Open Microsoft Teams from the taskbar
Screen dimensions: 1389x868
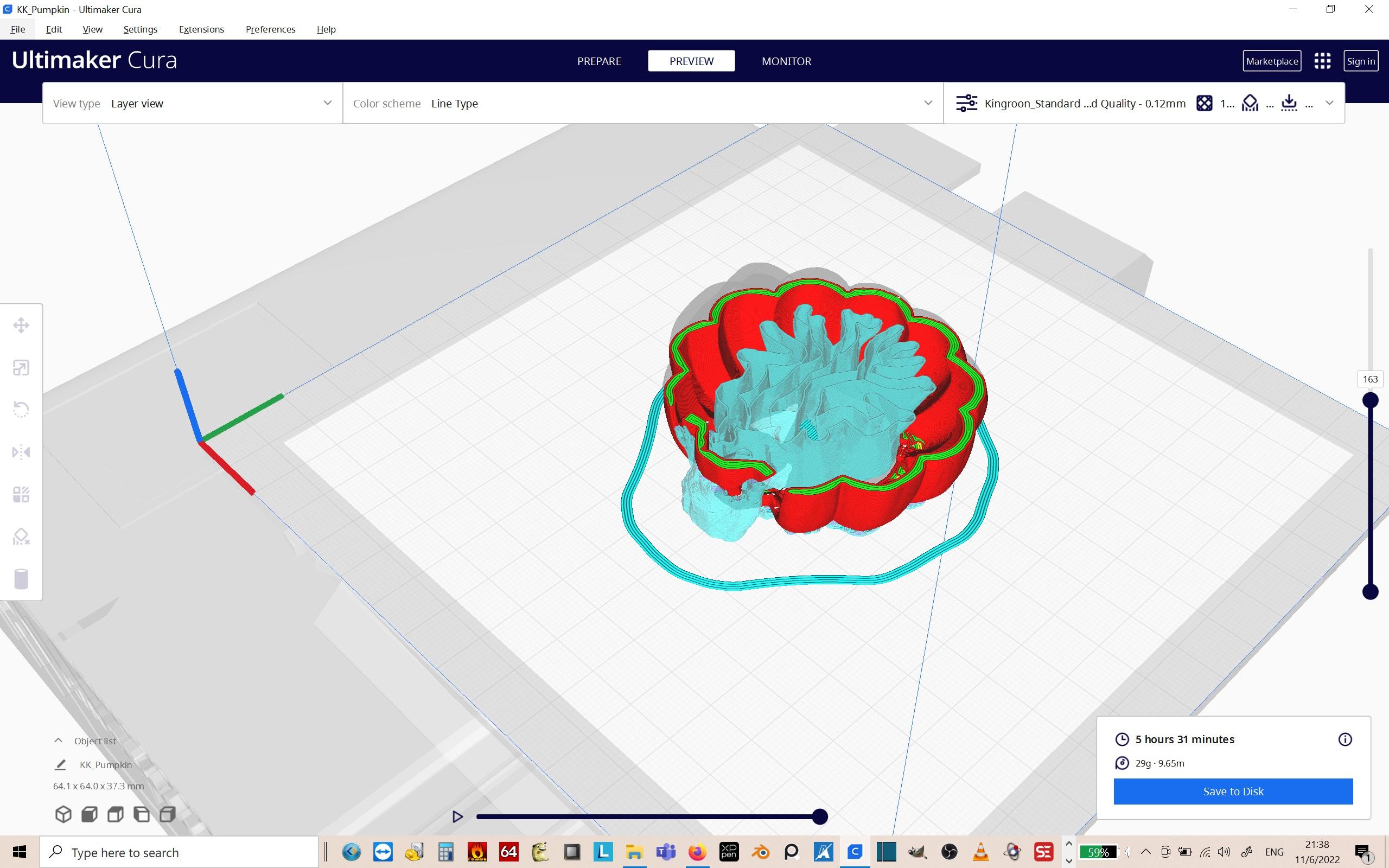666,852
